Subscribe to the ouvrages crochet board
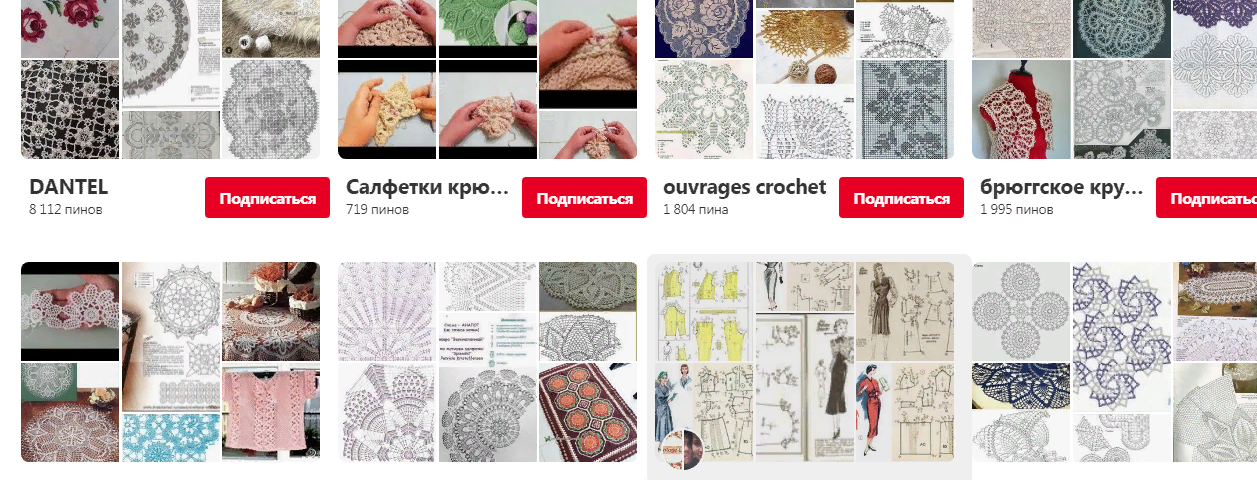Screen dimensions: 1257x480 pos(901,198)
